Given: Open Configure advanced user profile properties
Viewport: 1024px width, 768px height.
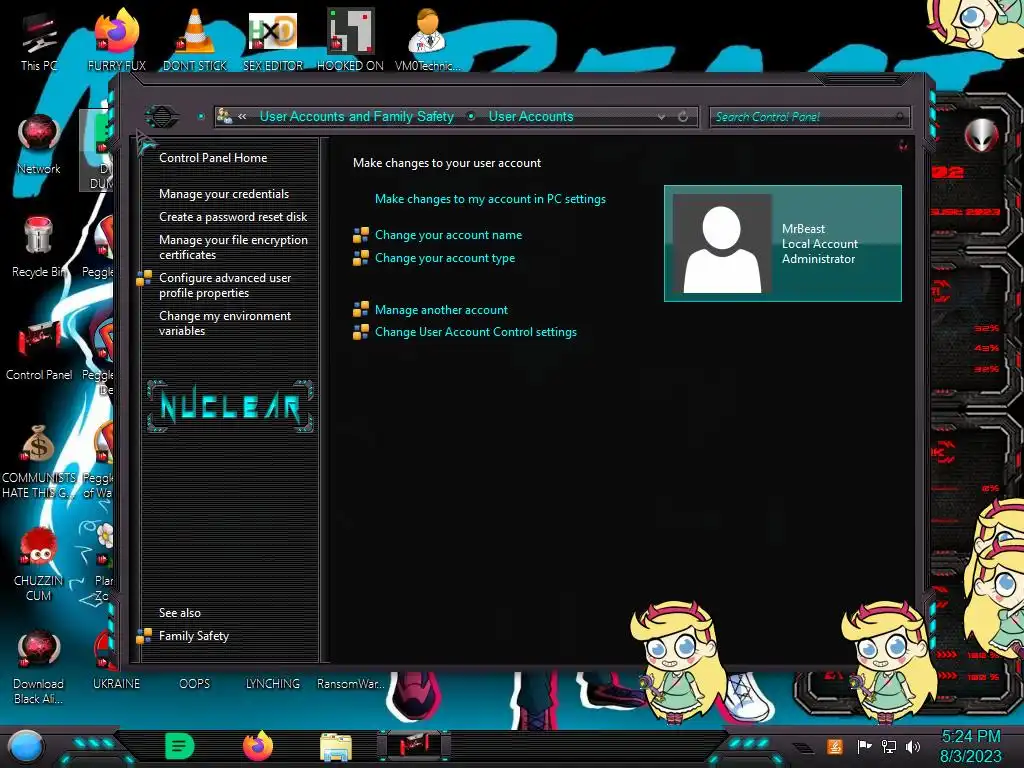Looking at the screenshot, I should tap(225, 285).
